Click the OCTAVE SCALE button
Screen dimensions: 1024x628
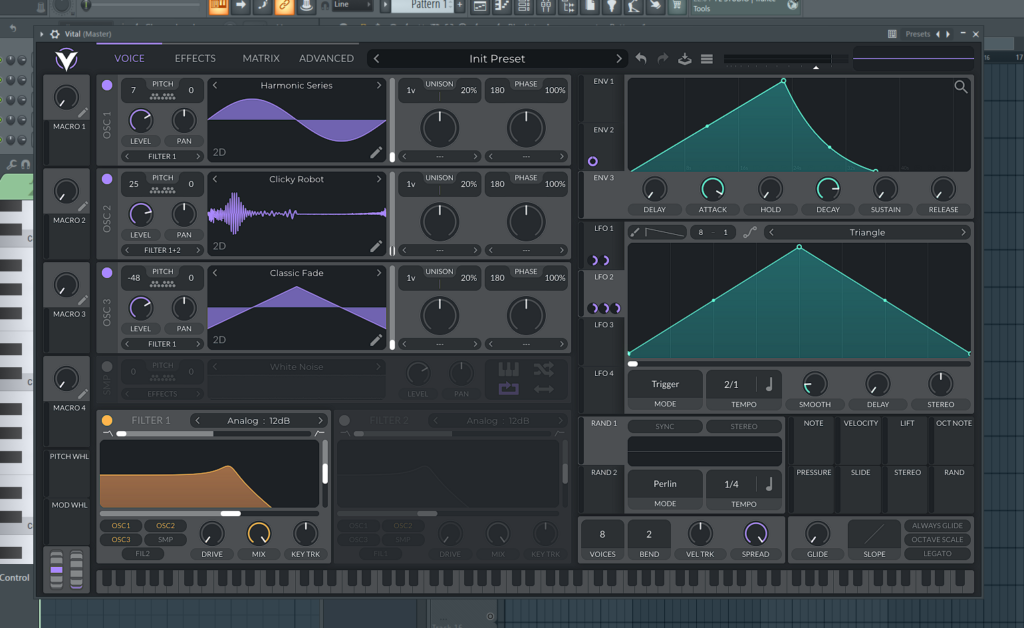(937, 540)
